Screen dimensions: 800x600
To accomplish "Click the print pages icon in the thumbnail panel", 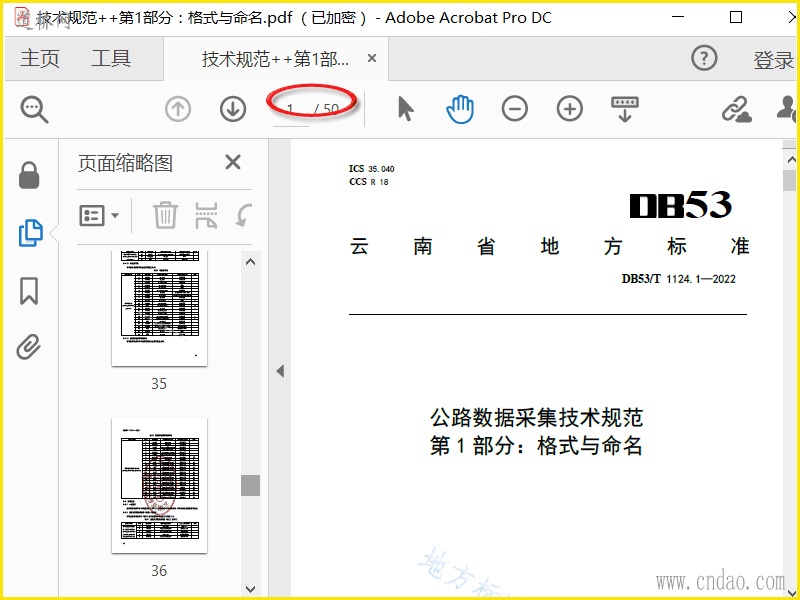I will point(206,215).
